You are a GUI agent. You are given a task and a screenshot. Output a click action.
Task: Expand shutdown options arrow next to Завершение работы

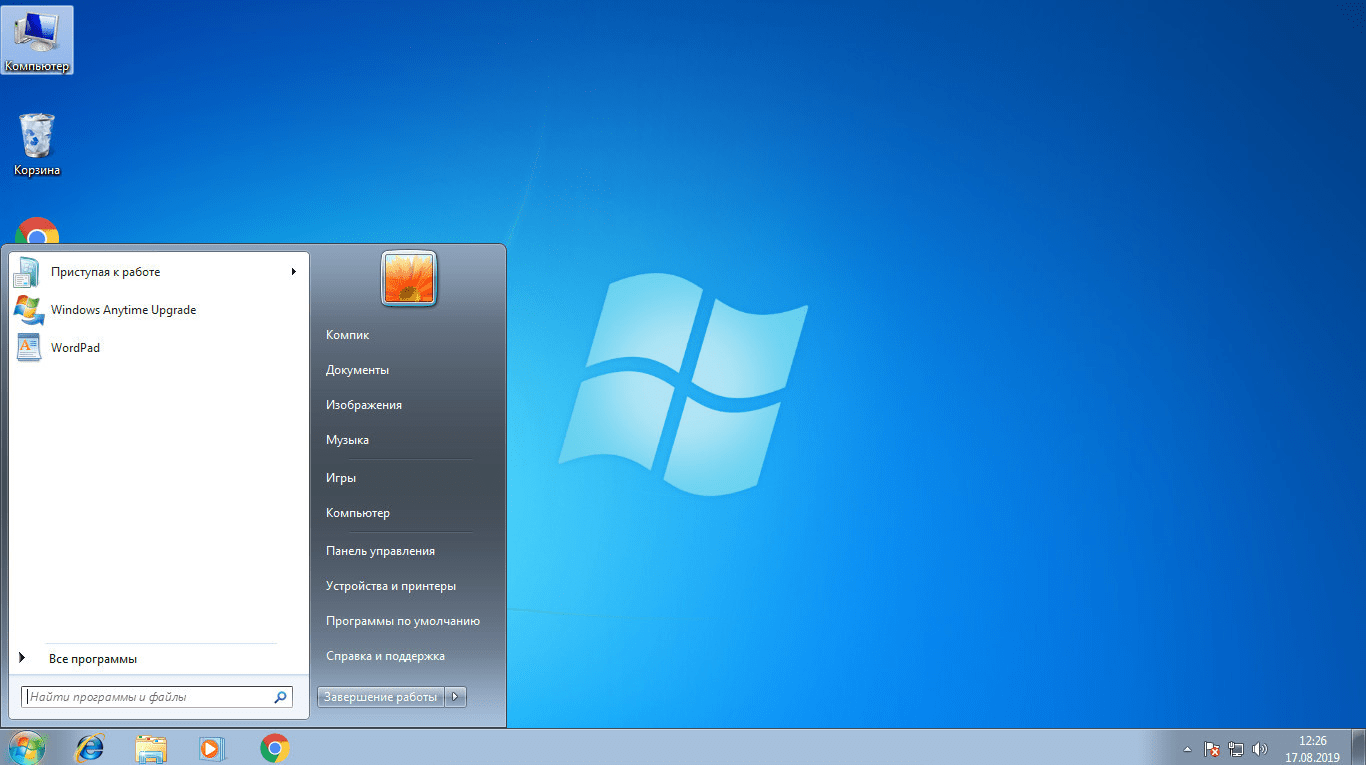tap(456, 697)
